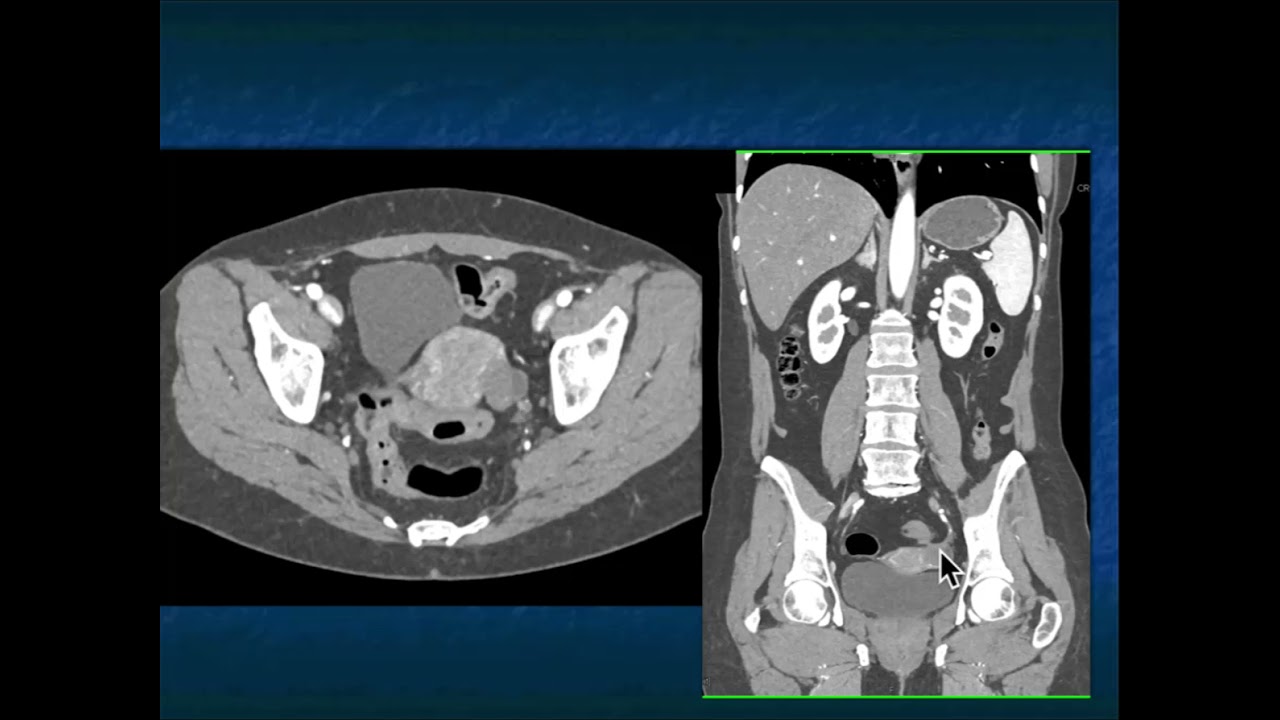Select the axial pelvic CT image

(x=431, y=378)
